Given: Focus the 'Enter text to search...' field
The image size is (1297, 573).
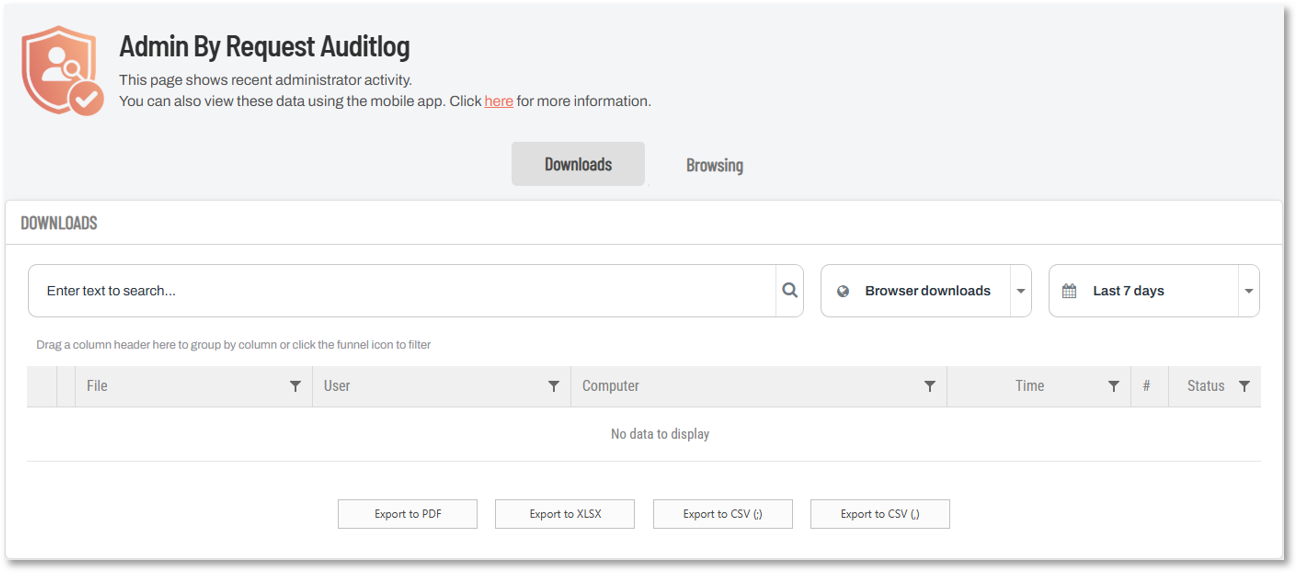Looking at the screenshot, I should [x=402, y=291].
